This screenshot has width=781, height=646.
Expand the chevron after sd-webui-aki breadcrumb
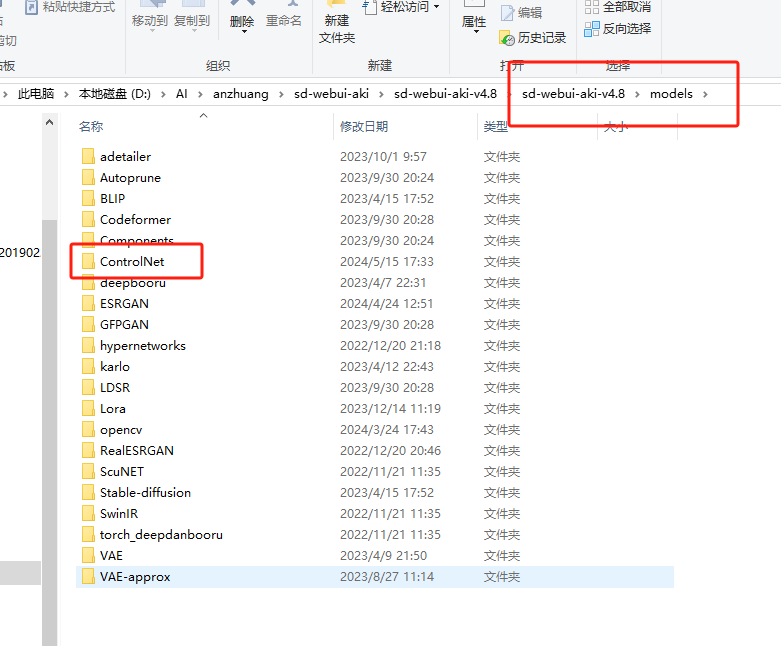tap(381, 94)
